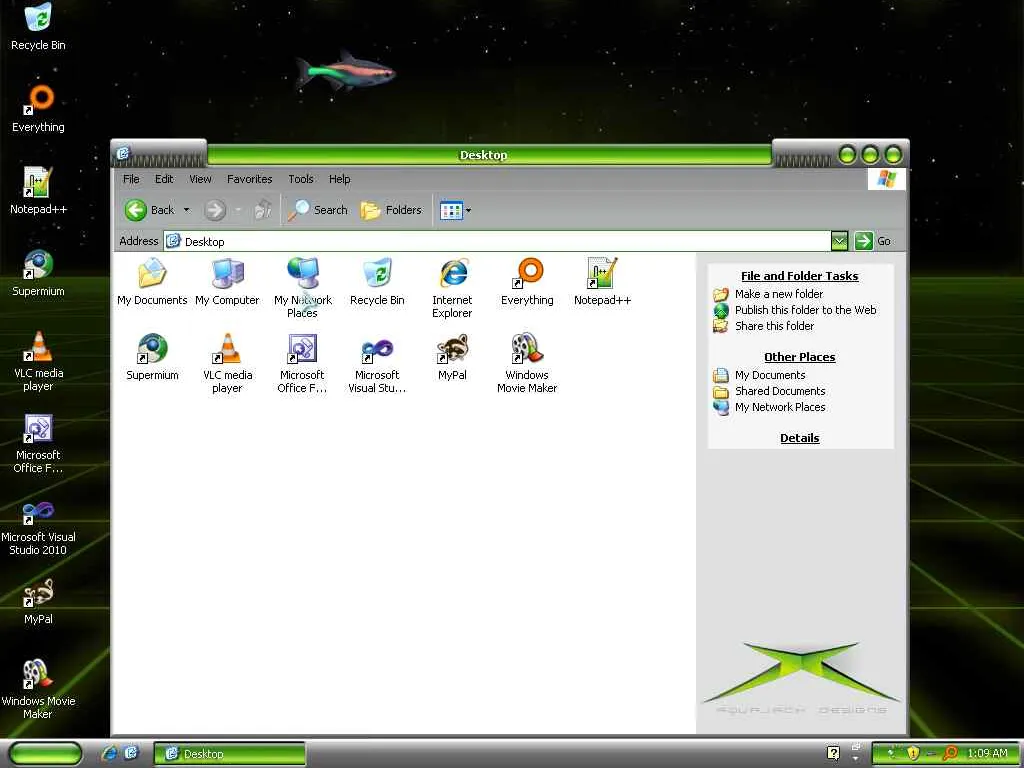
Task: Click the greyed Forward arrow button
Action: point(214,210)
